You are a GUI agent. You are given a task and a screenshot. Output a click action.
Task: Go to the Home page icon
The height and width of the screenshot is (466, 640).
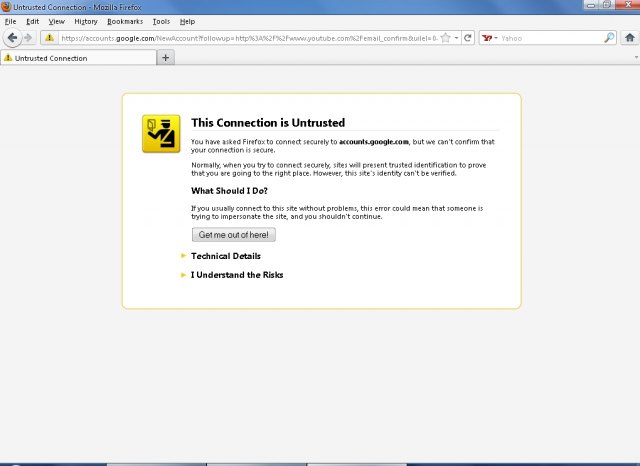pyautogui.click(x=630, y=38)
